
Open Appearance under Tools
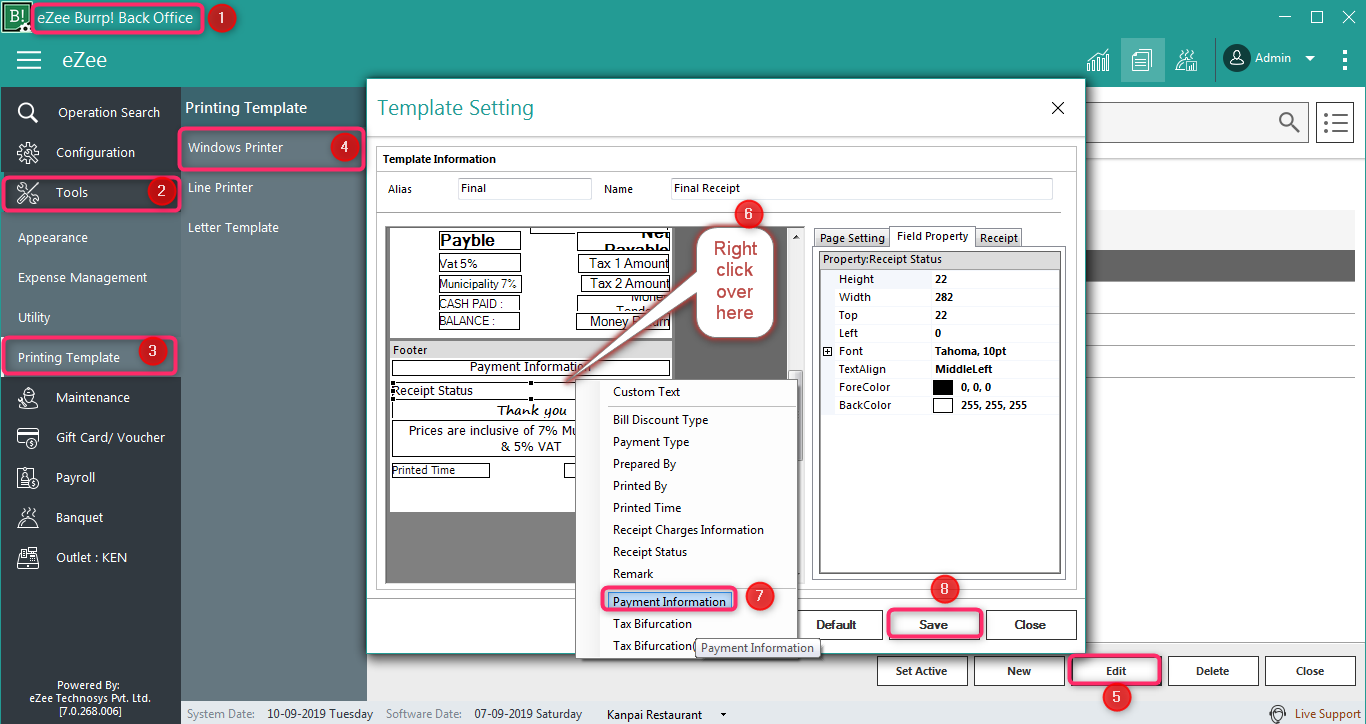click(53, 238)
